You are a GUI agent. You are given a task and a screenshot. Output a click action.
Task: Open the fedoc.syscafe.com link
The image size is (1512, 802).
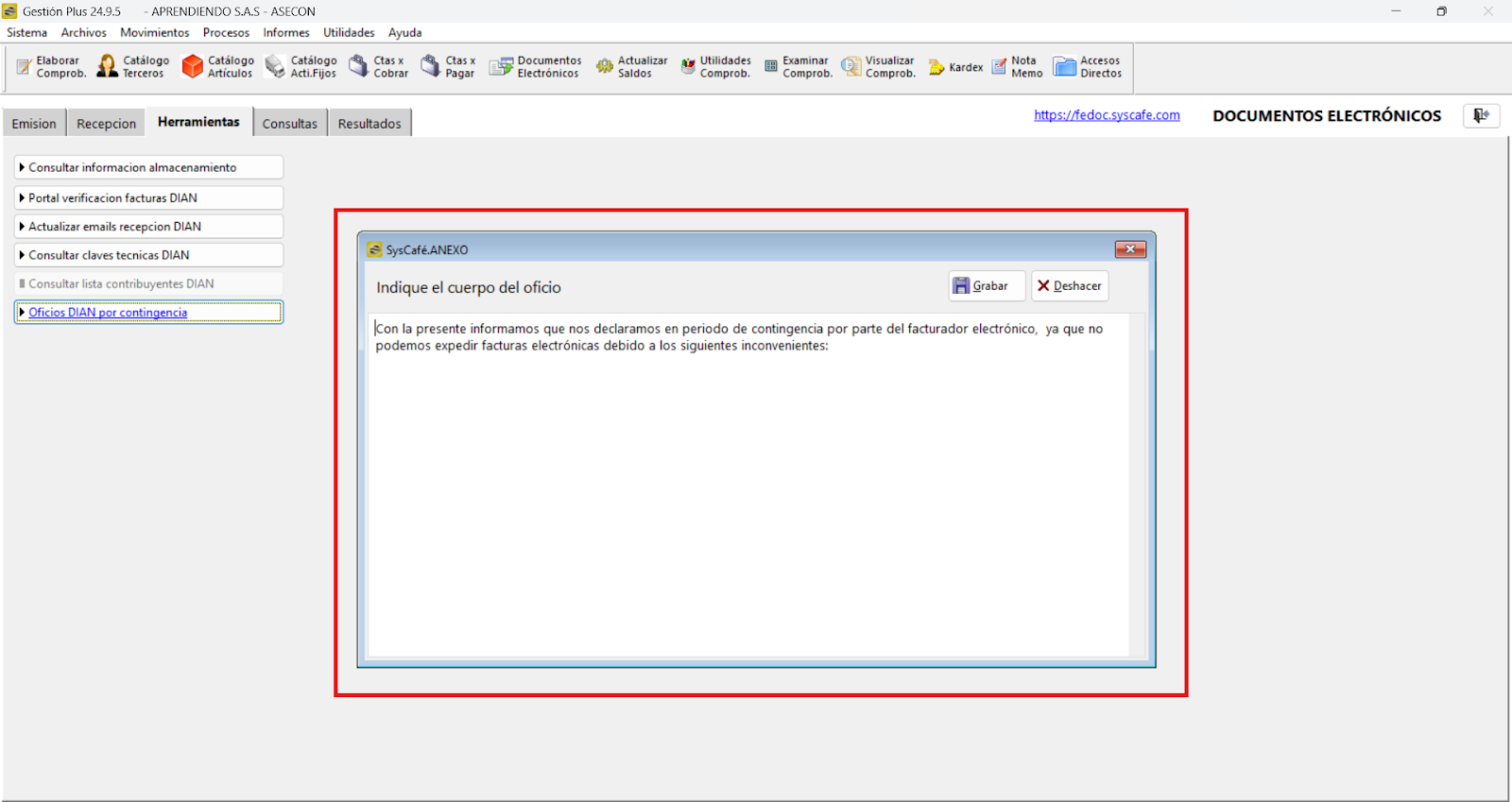pos(1107,115)
